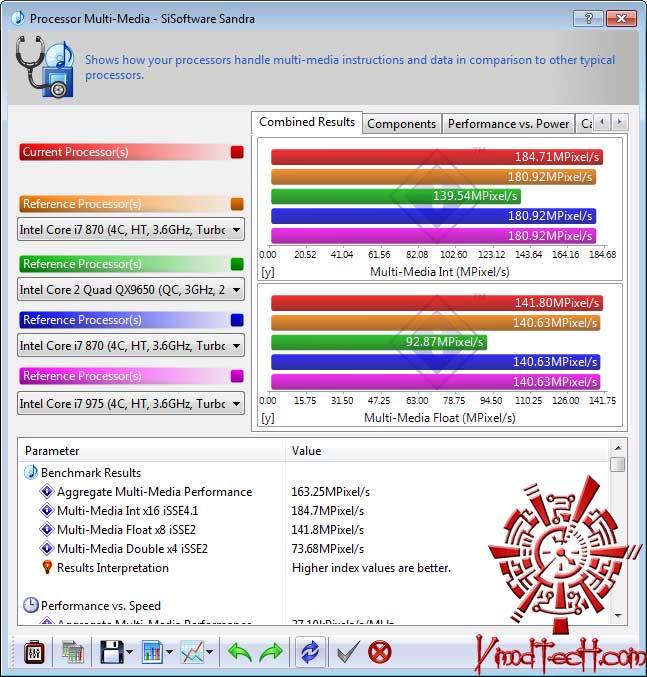Click the checkmark OK icon
This screenshot has height=677, width=647.
point(348,652)
